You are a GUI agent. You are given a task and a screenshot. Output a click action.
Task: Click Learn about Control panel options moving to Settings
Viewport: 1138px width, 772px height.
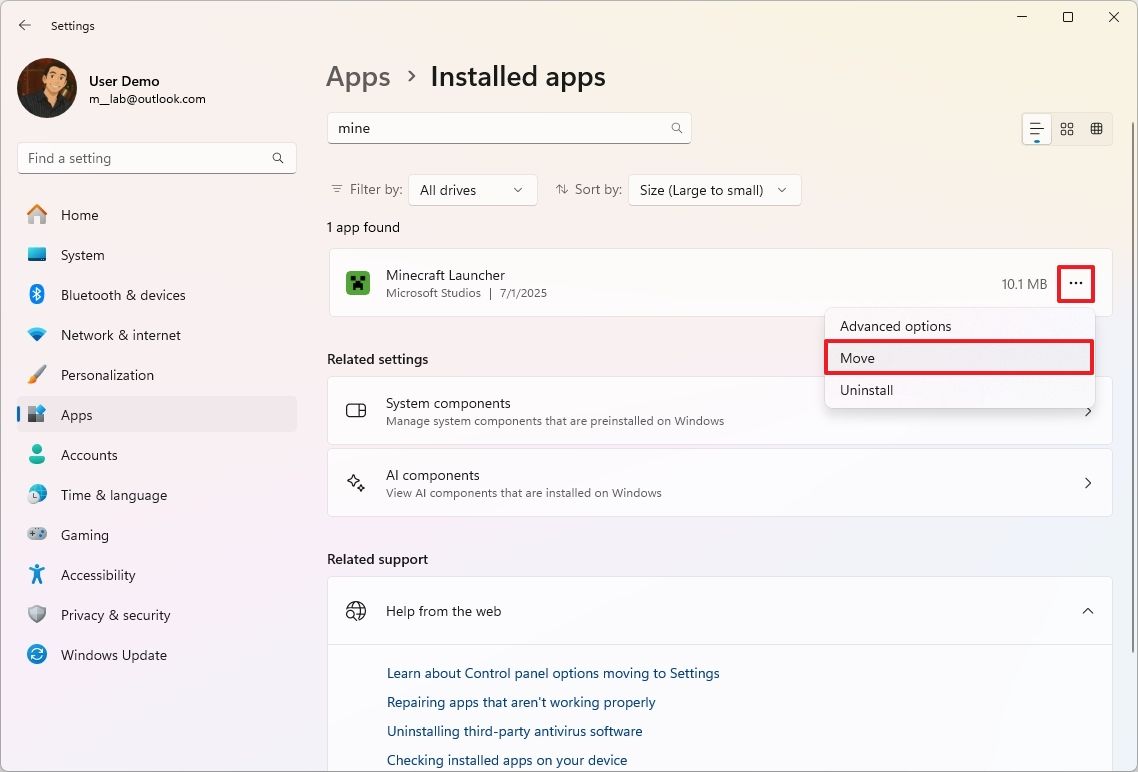[553, 673]
